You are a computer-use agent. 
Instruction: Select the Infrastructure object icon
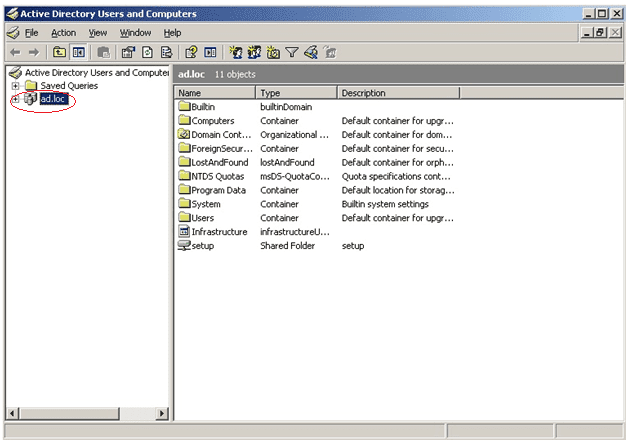pos(184,231)
